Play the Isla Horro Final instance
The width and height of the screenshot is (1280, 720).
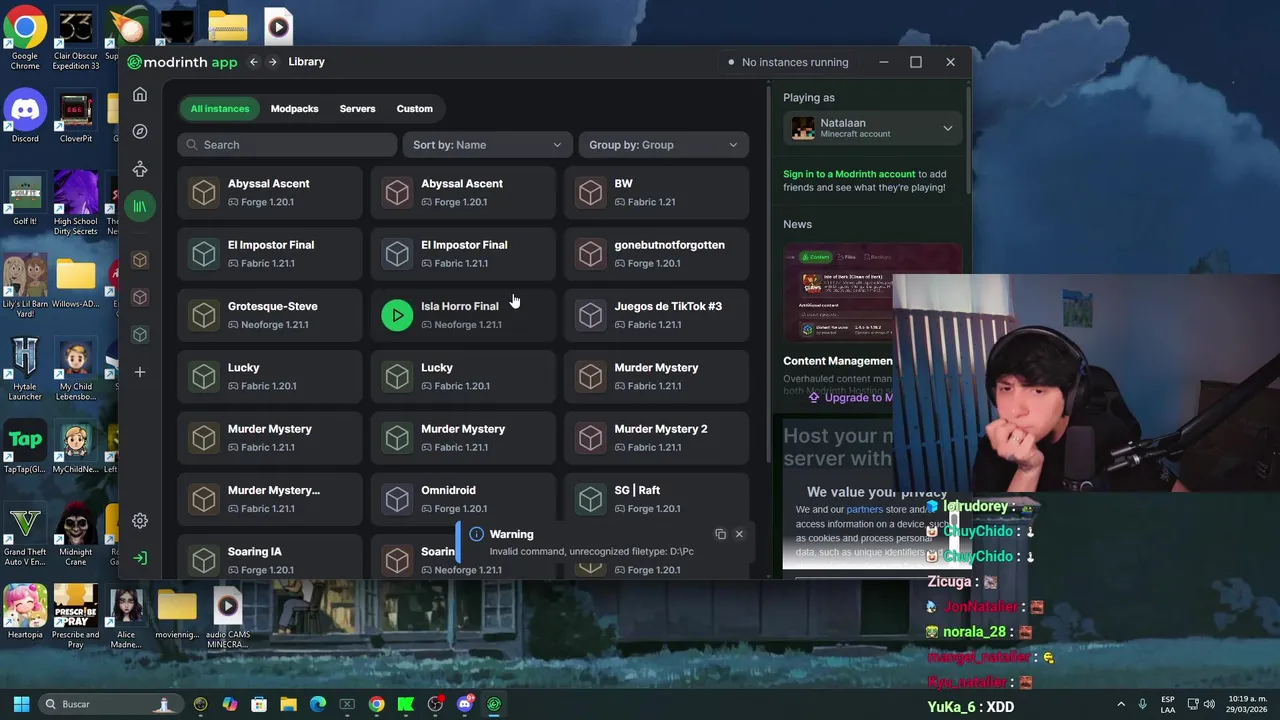(397, 315)
